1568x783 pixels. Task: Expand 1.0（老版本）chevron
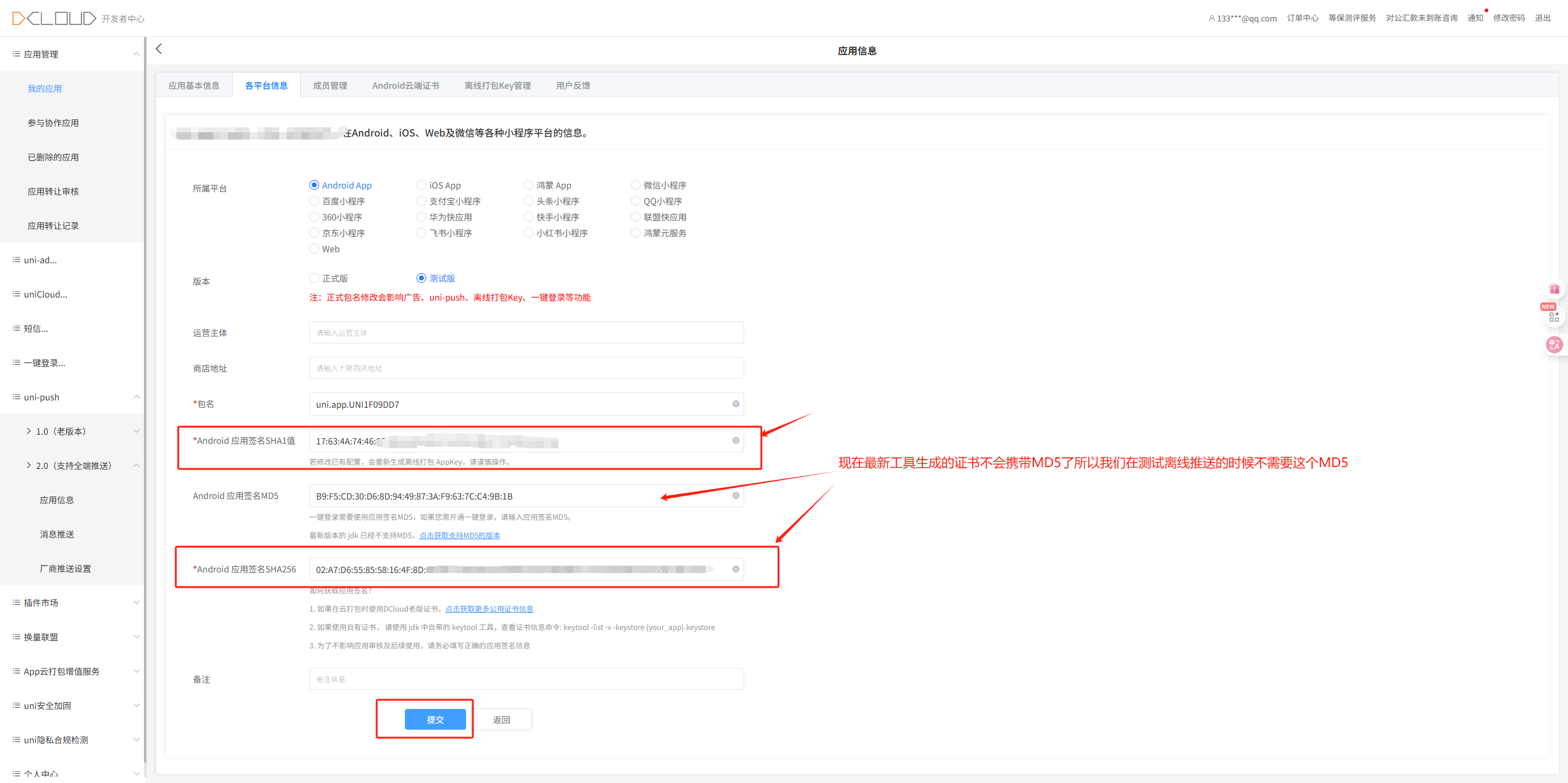[136, 431]
